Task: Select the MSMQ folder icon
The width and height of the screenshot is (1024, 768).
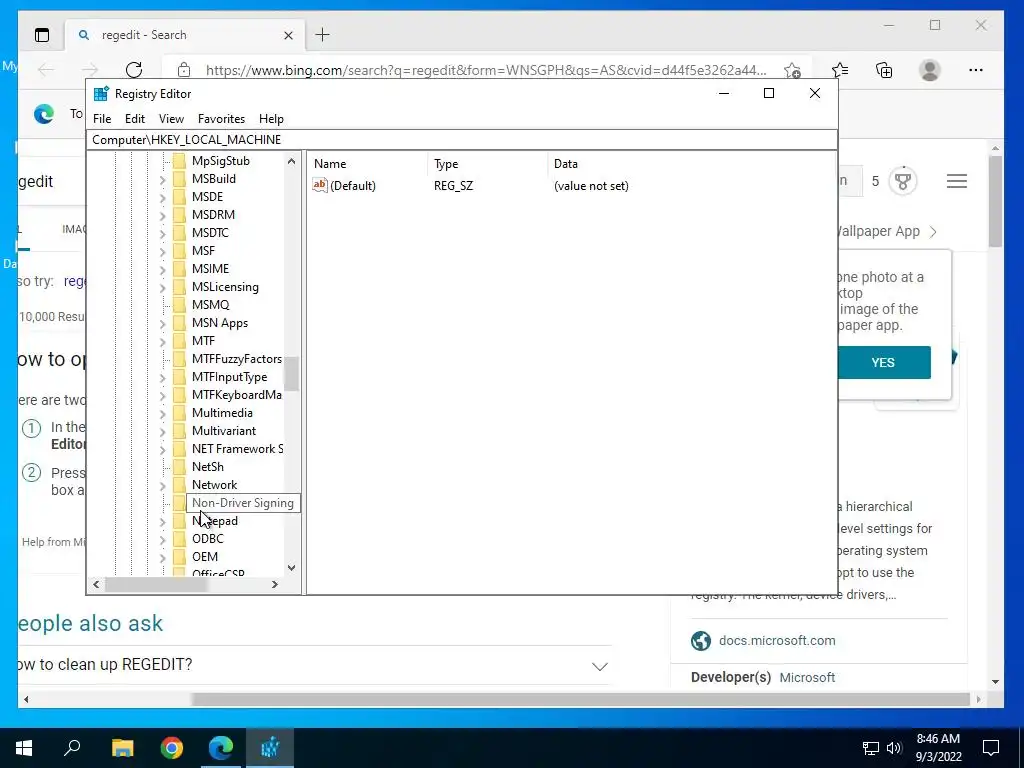Action: point(180,305)
